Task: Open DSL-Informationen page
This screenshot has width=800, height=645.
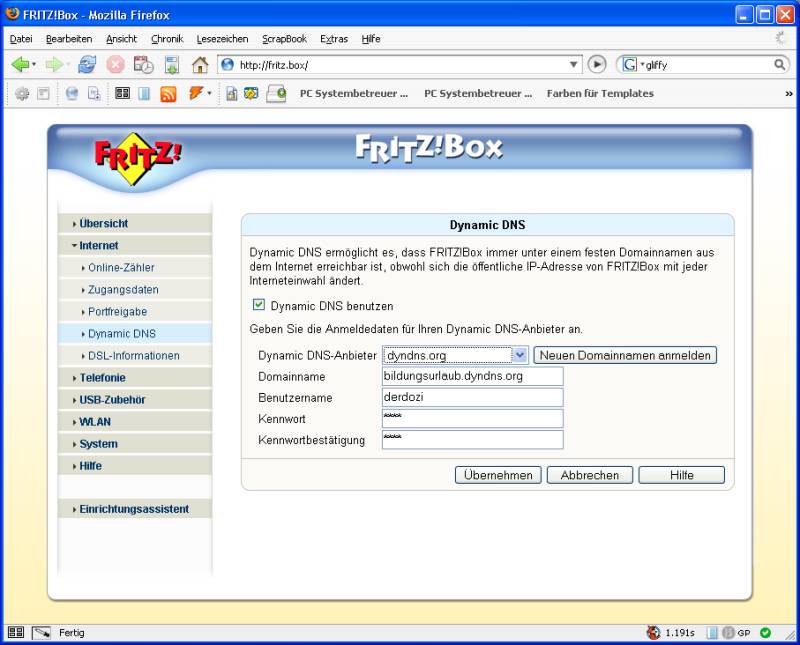Action: [135, 356]
